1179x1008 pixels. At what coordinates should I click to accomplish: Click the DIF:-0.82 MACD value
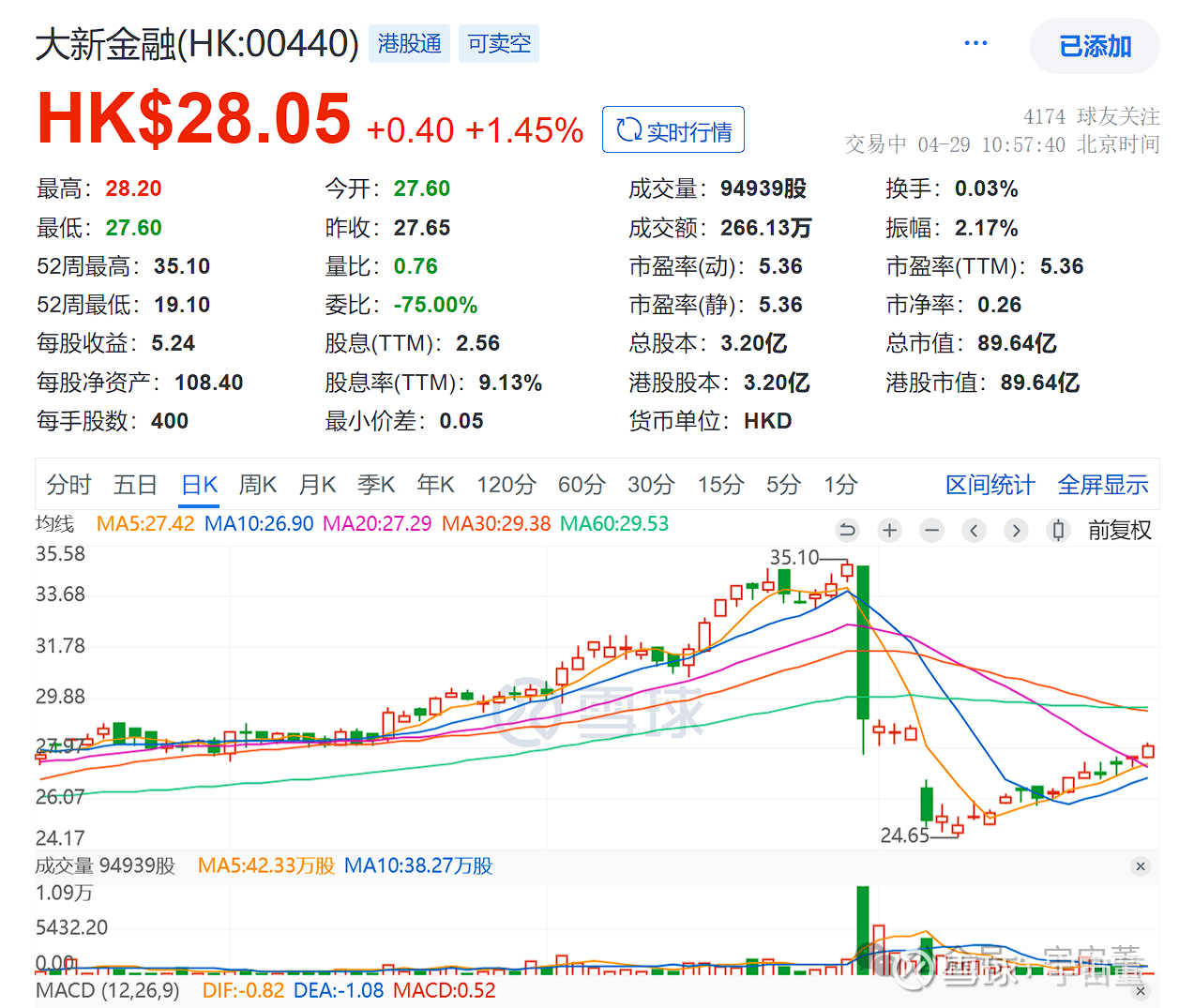tap(243, 990)
